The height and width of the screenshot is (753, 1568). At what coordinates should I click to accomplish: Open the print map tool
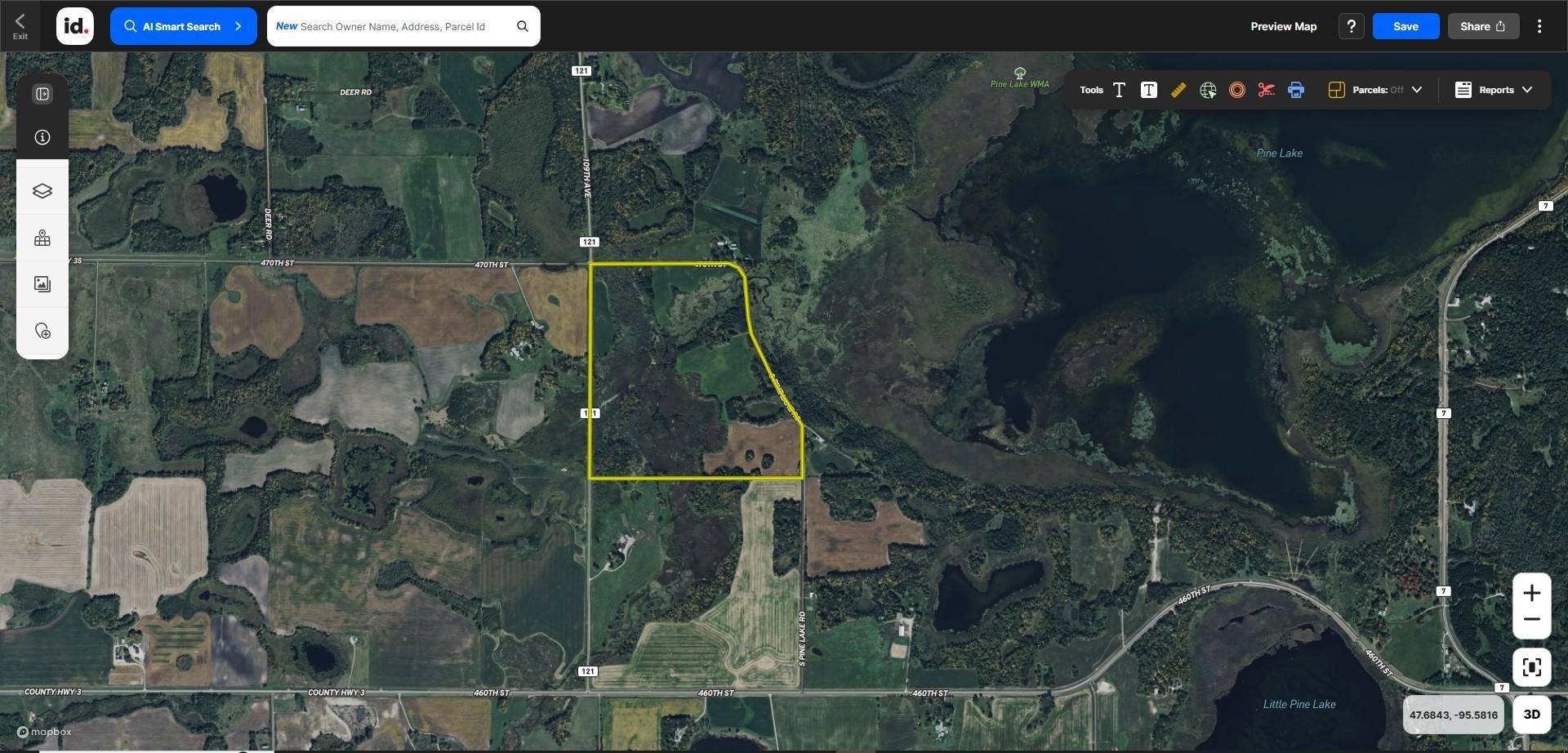pos(1296,90)
